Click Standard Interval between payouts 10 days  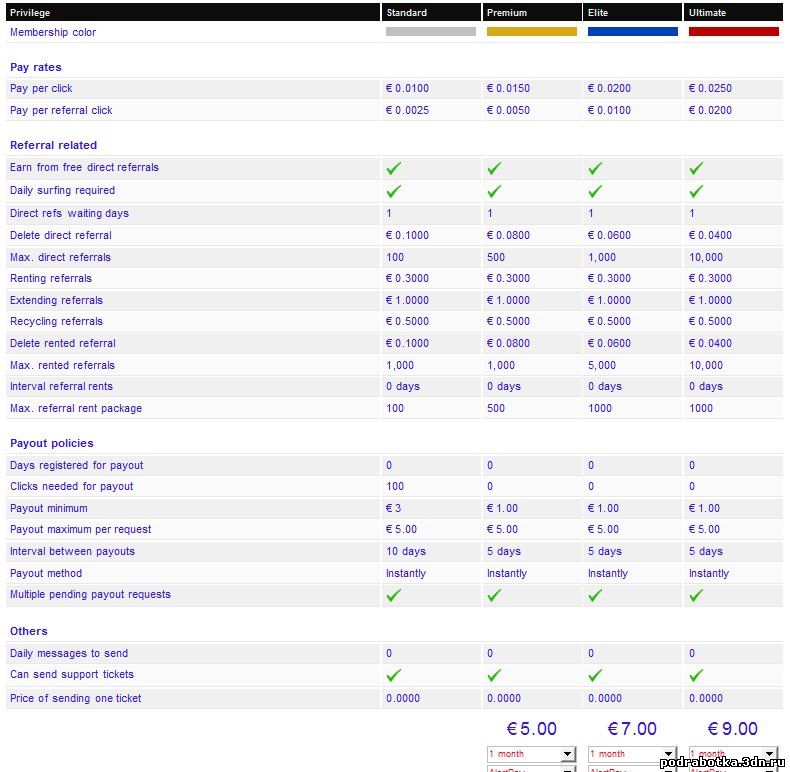pos(406,551)
